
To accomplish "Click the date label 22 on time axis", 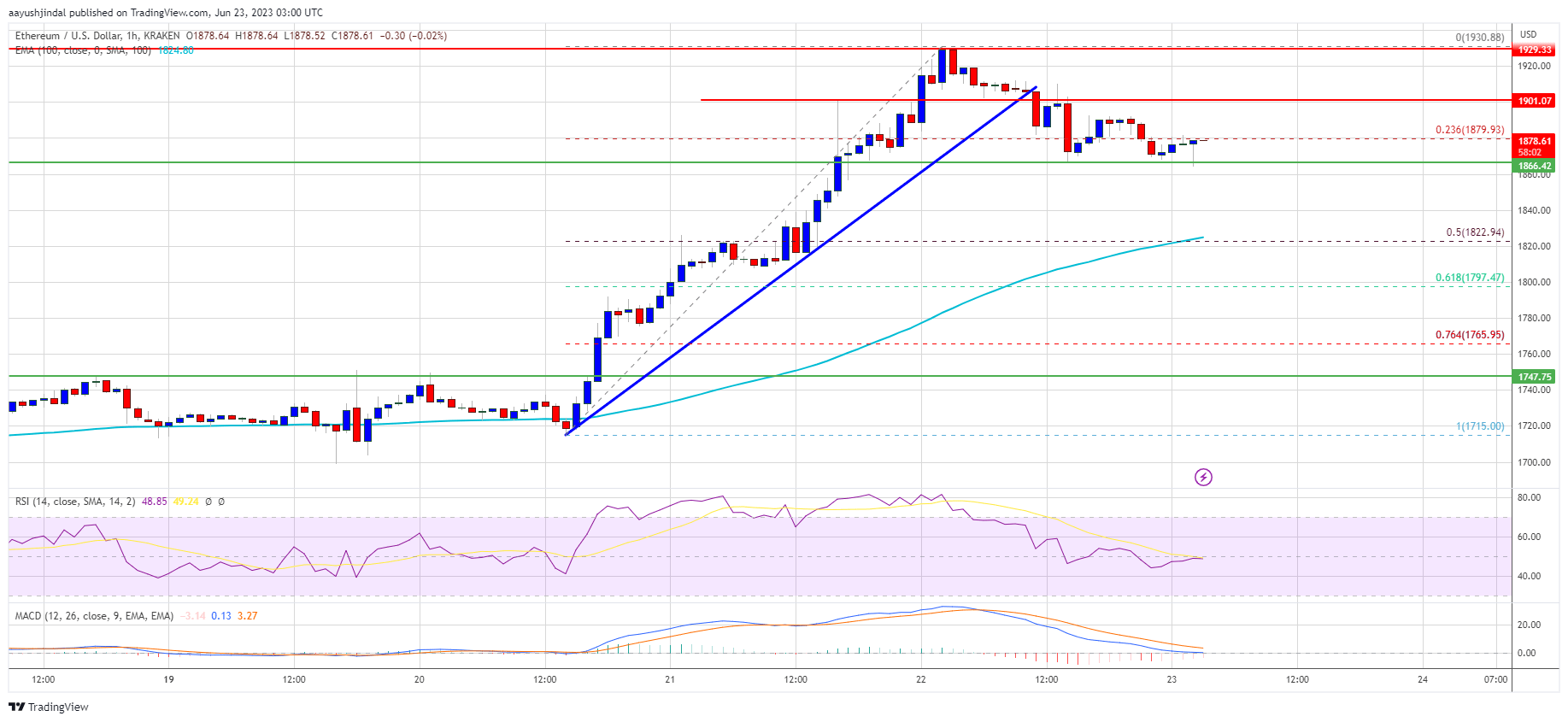I will (x=921, y=680).
